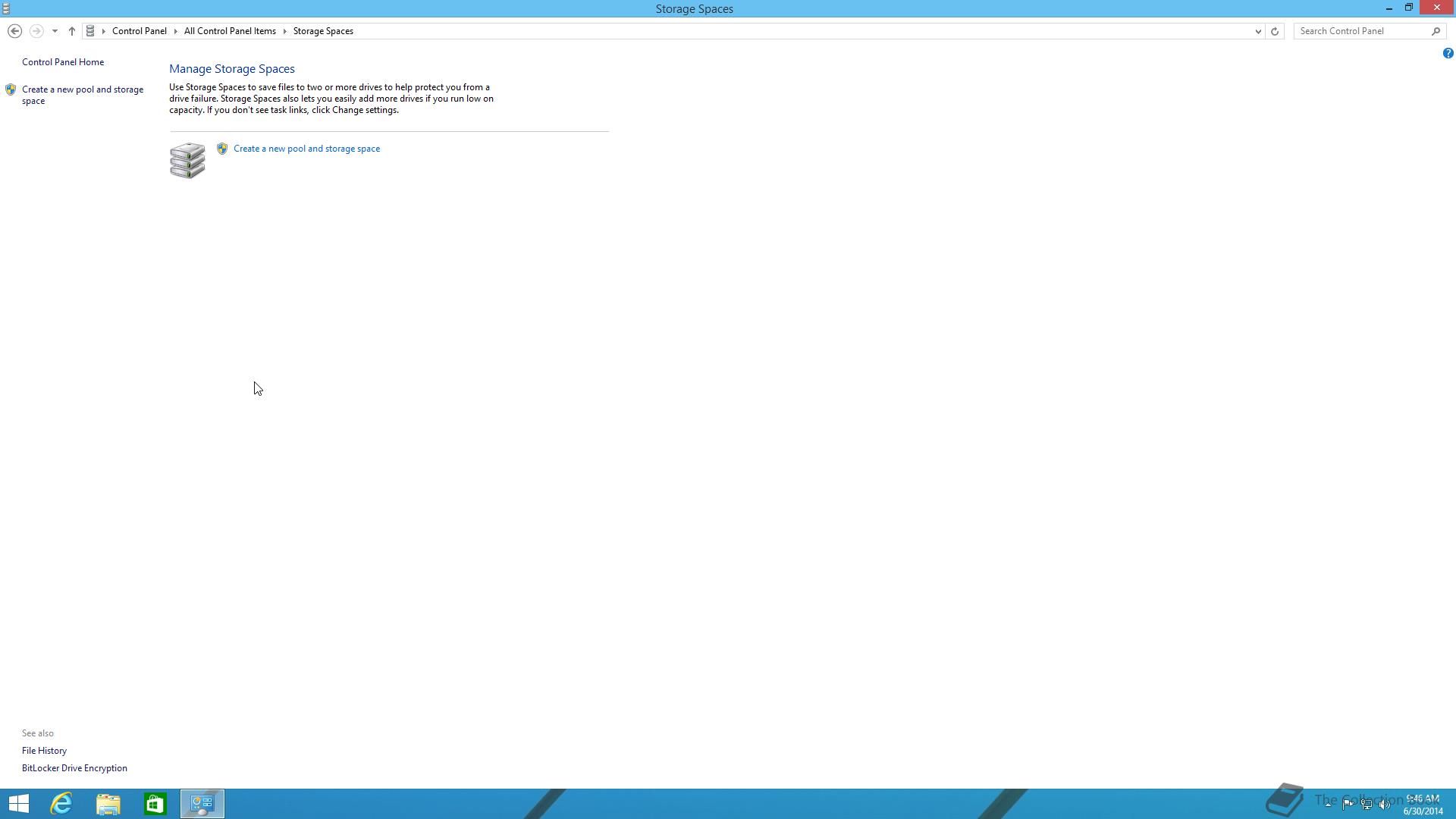The image size is (1456, 819).
Task: Go back using the Back arrow button
Action: coord(14,31)
